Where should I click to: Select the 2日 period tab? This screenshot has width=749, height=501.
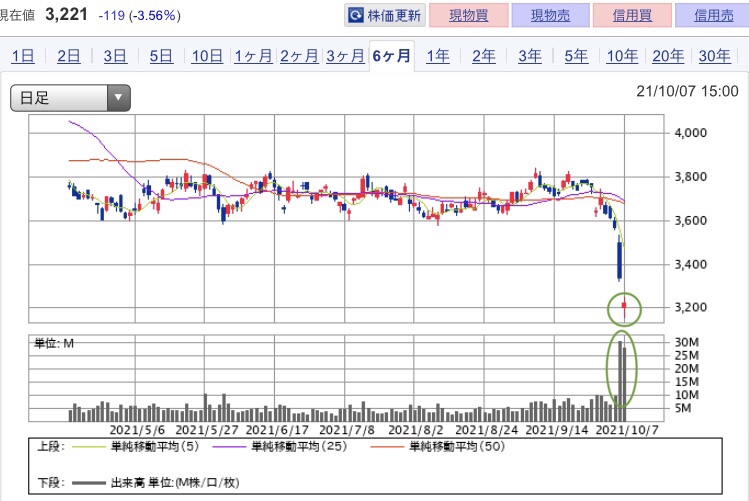pyautogui.click(x=69, y=56)
